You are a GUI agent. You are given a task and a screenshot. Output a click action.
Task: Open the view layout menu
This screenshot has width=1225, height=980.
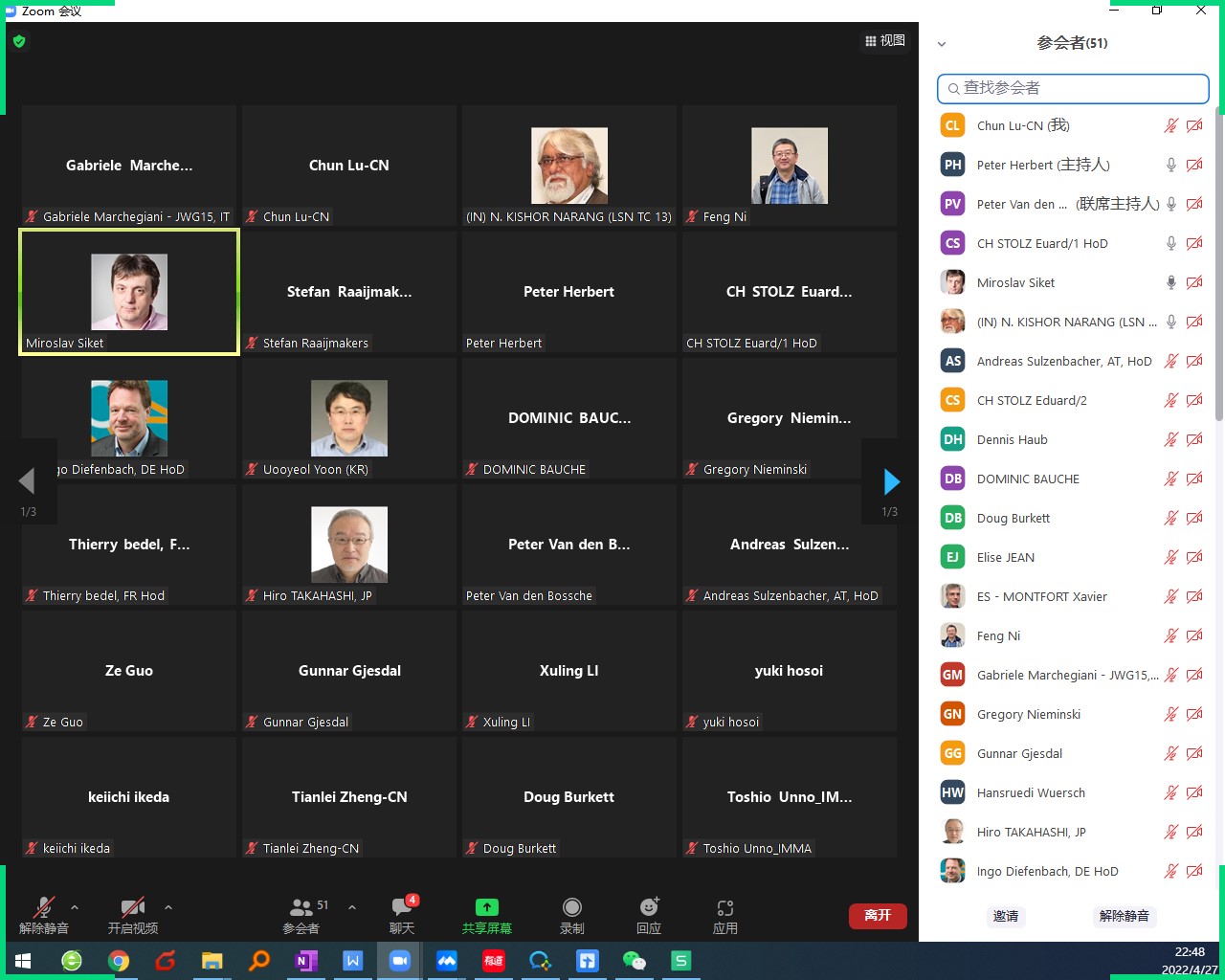(884, 40)
